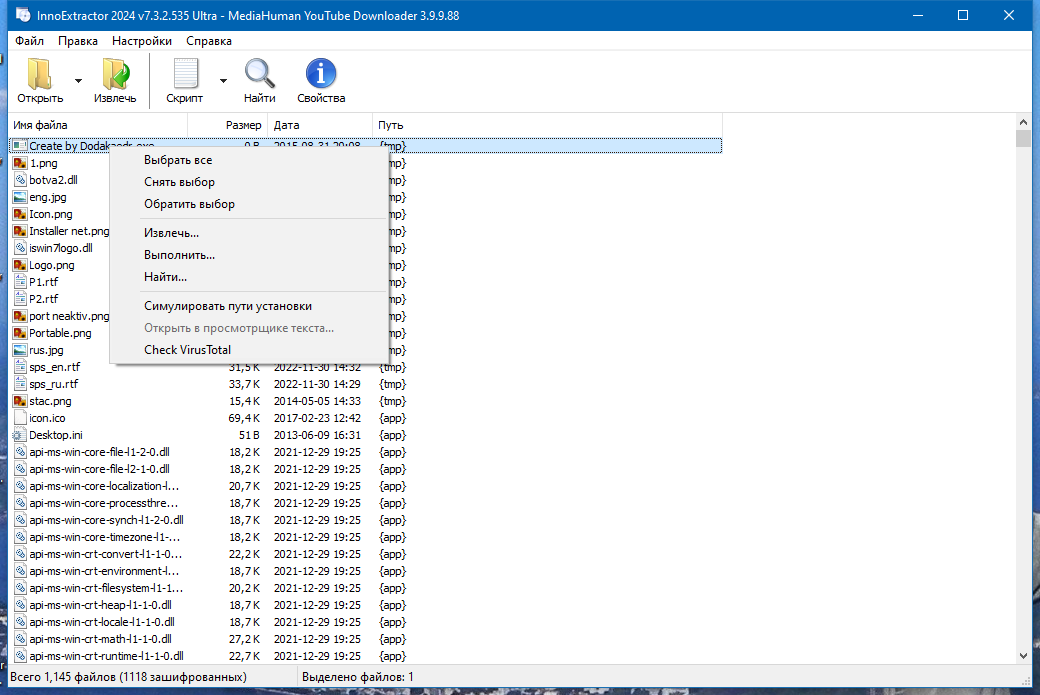Open the Настройки menu
Viewport: 1040px width, 695px height.
142,41
